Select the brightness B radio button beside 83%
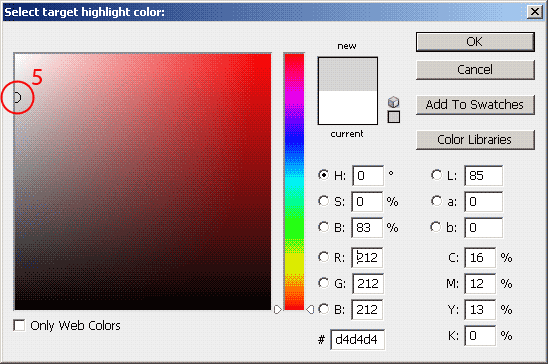The height and width of the screenshot is (364, 548). coord(324,227)
